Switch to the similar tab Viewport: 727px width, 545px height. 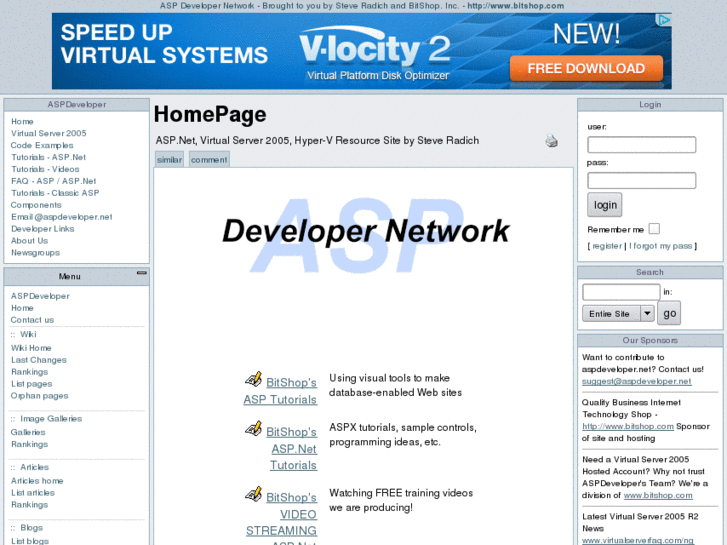tap(169, 160)
